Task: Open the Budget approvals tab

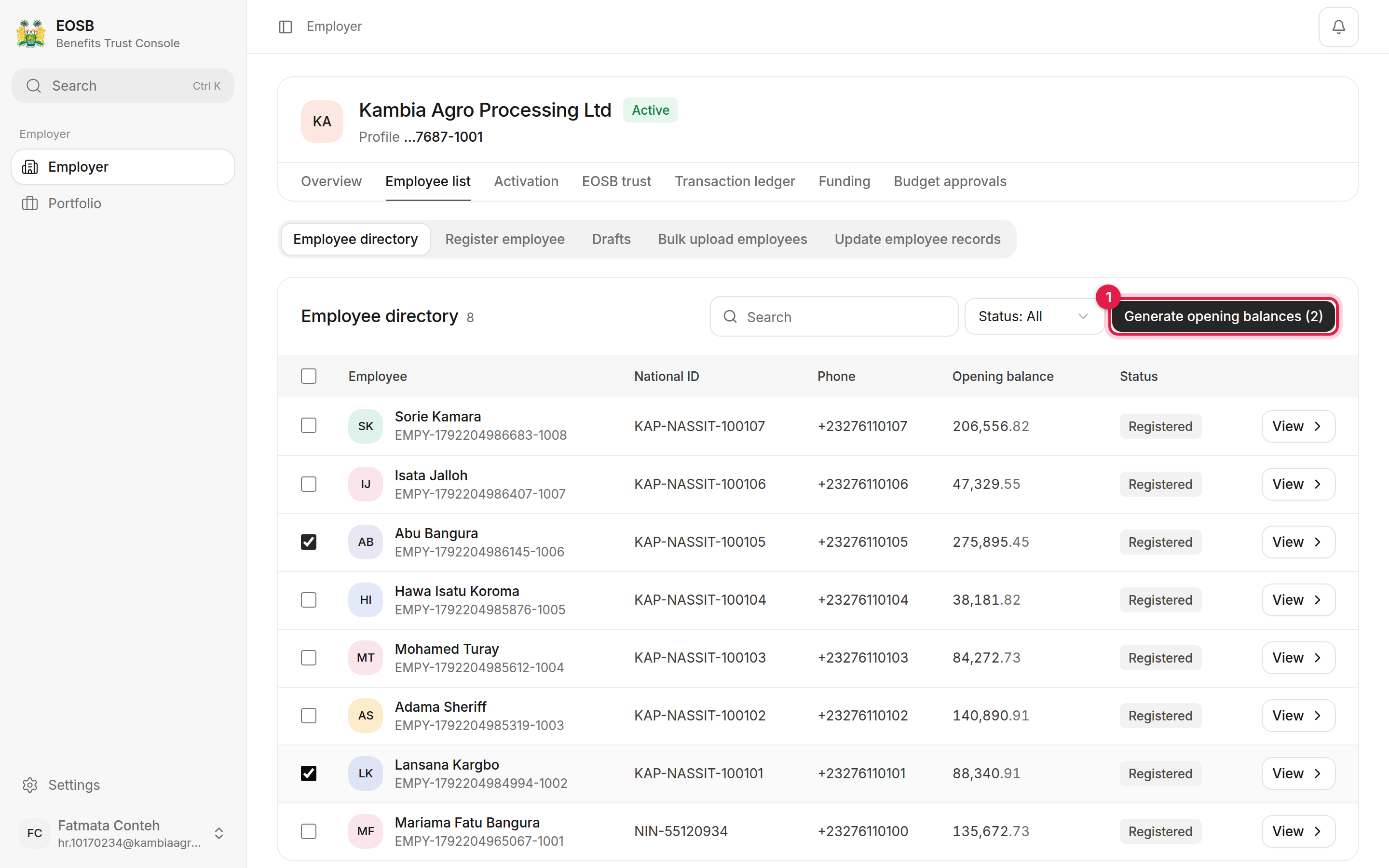Action: pyautogui.click(x=950, y=181)
